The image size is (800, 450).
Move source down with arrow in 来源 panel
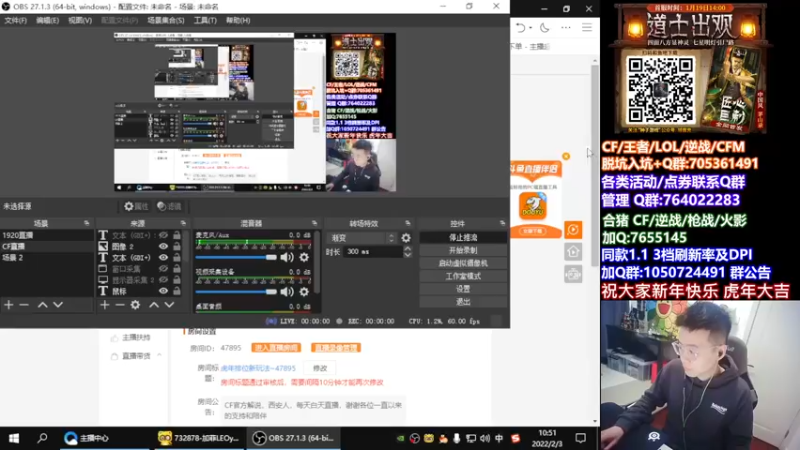coord(169,305)
